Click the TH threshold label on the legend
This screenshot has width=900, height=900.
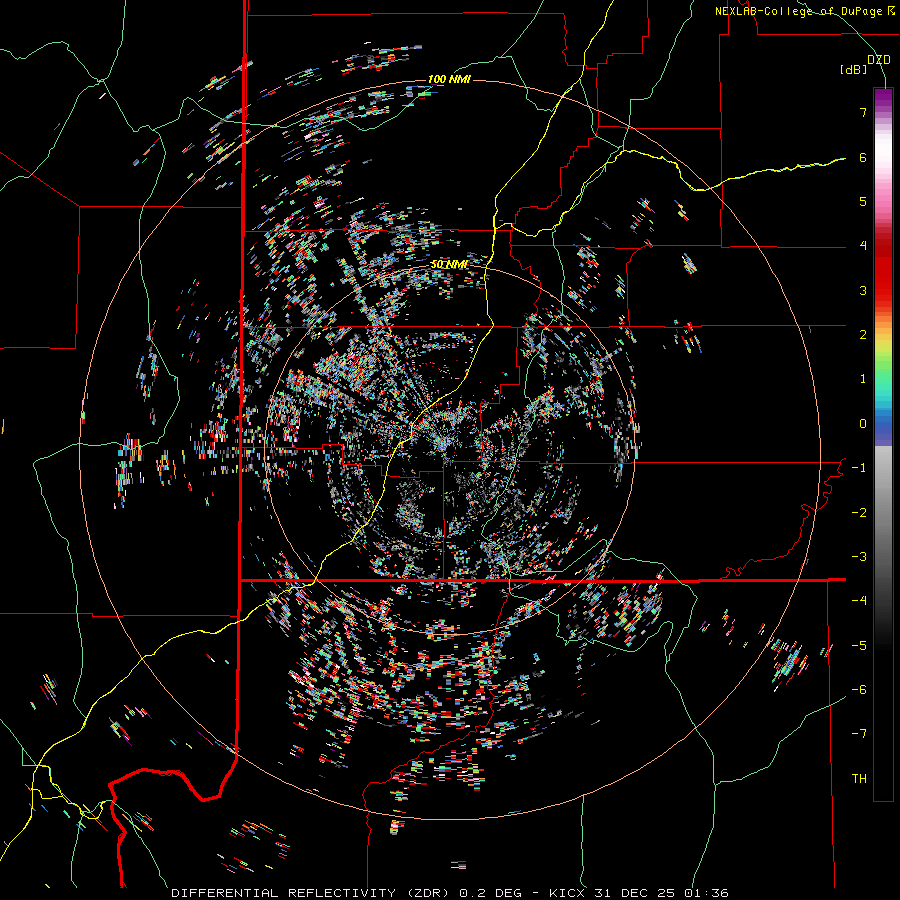coord(859,779)
